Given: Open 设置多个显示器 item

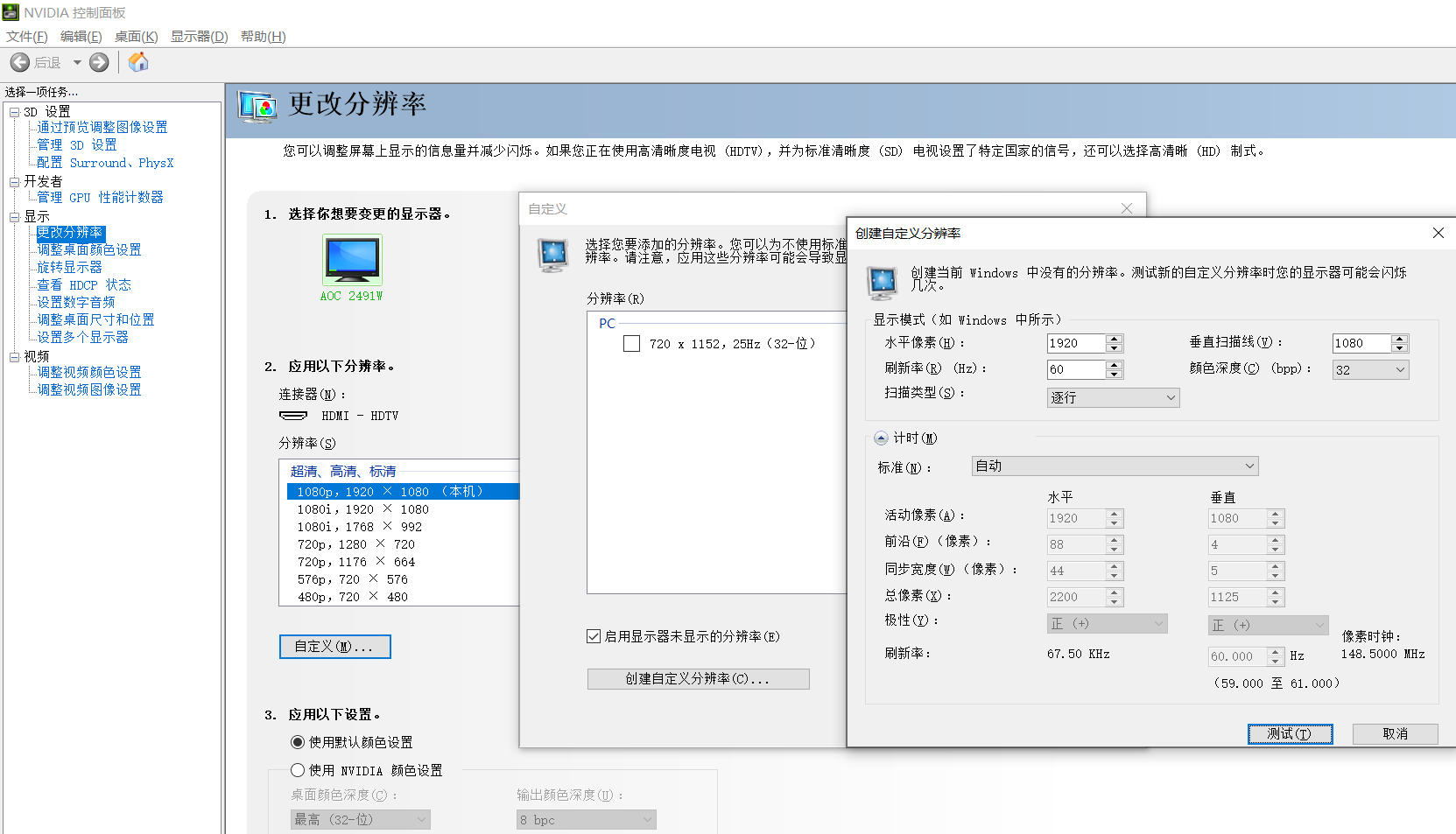Looking at the screenshot, I should click(82, 338).
